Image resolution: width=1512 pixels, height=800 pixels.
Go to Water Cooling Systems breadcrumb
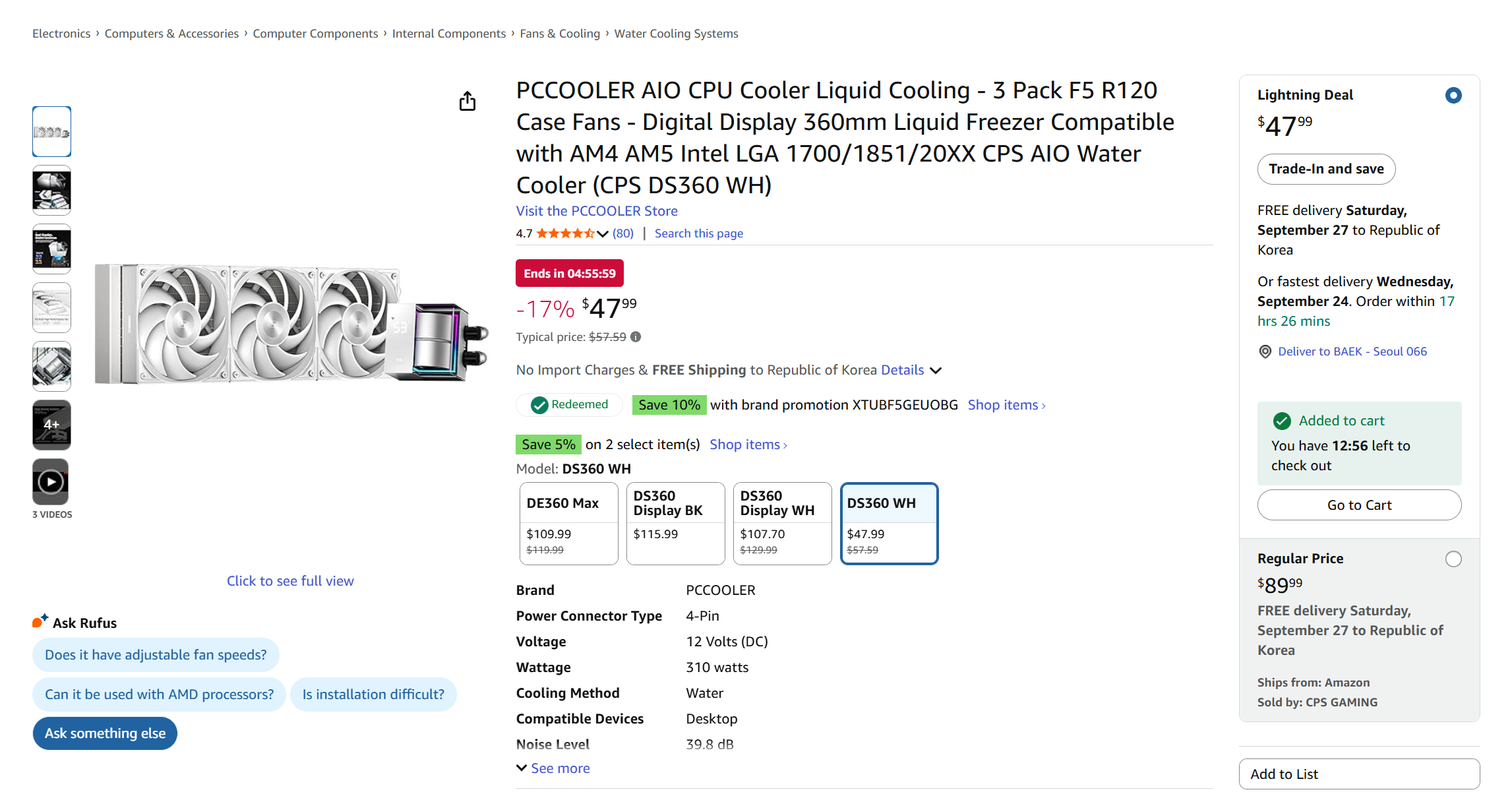click(x=676, y=34)
